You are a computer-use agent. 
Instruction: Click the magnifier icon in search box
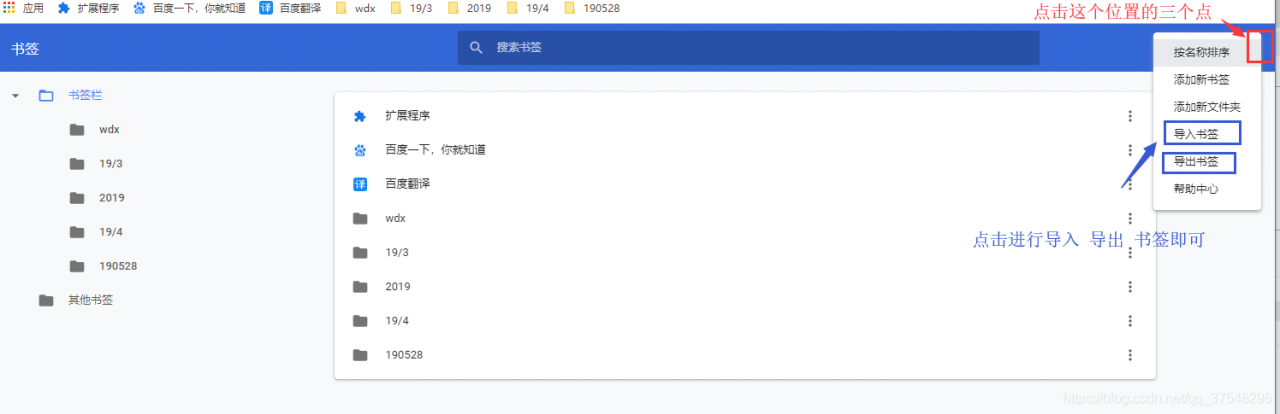[477, 47]
